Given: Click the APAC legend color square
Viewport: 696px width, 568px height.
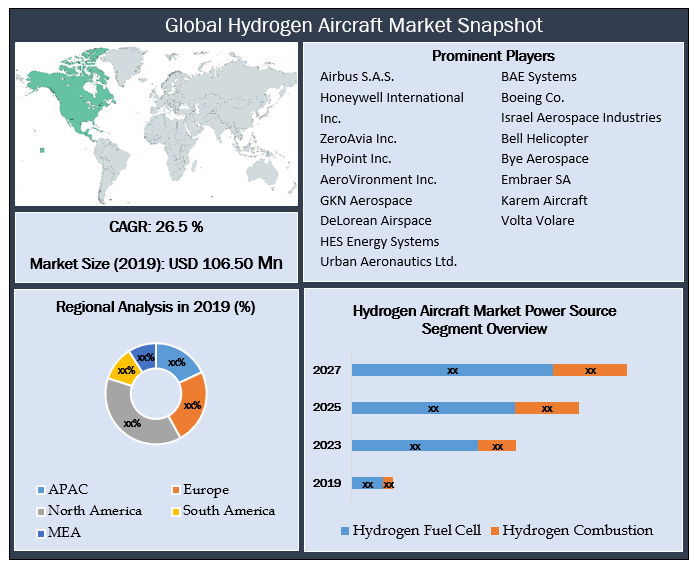Looking at the screenshot, I should 41,490.
